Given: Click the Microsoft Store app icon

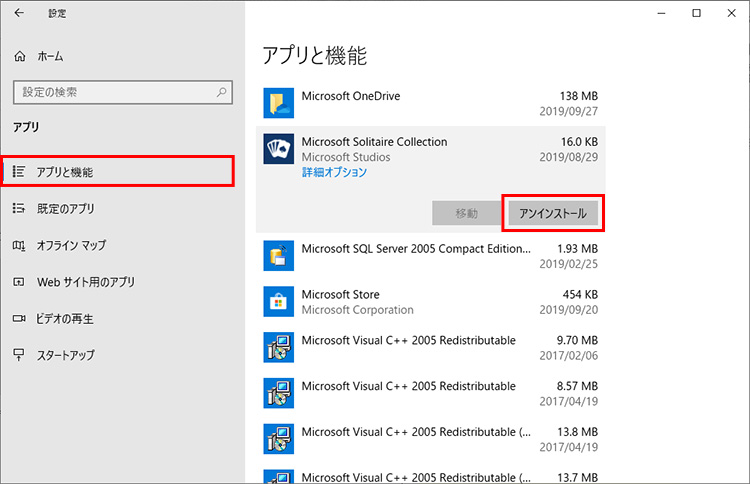Looking at the screenshot, I should [277, 302].
